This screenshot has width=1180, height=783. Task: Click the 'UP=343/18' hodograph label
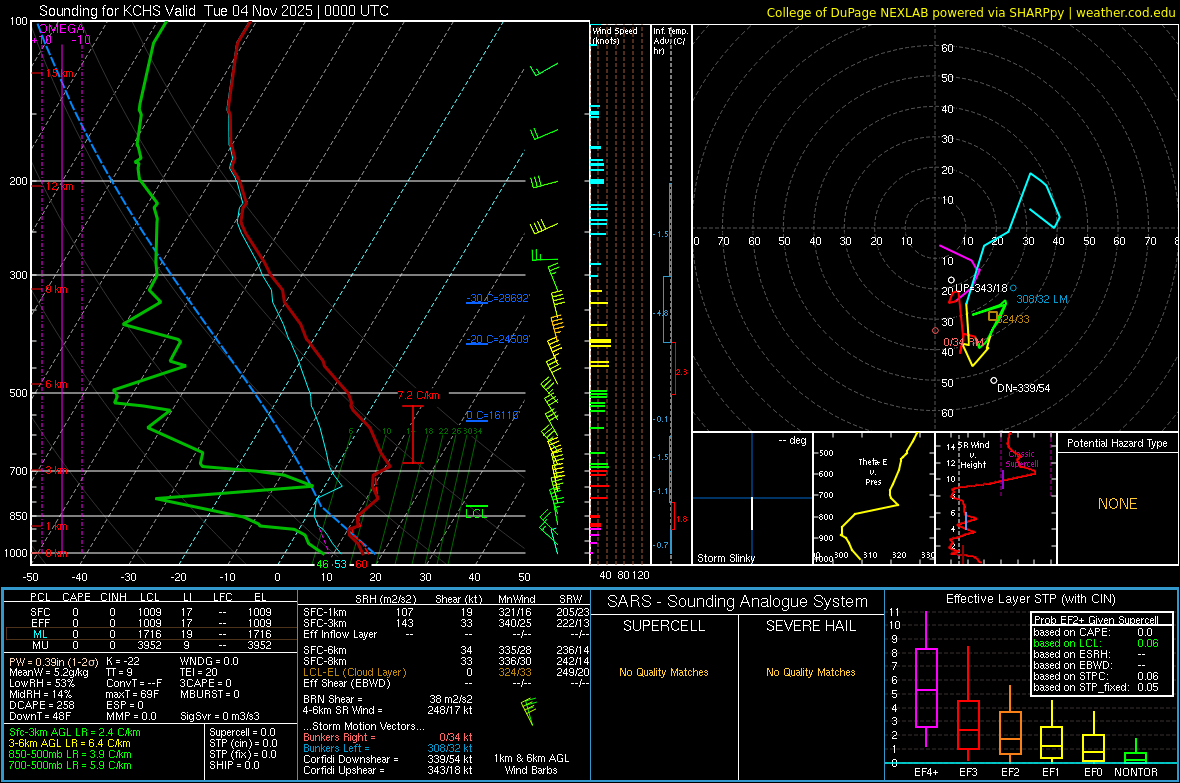[981, 288]
